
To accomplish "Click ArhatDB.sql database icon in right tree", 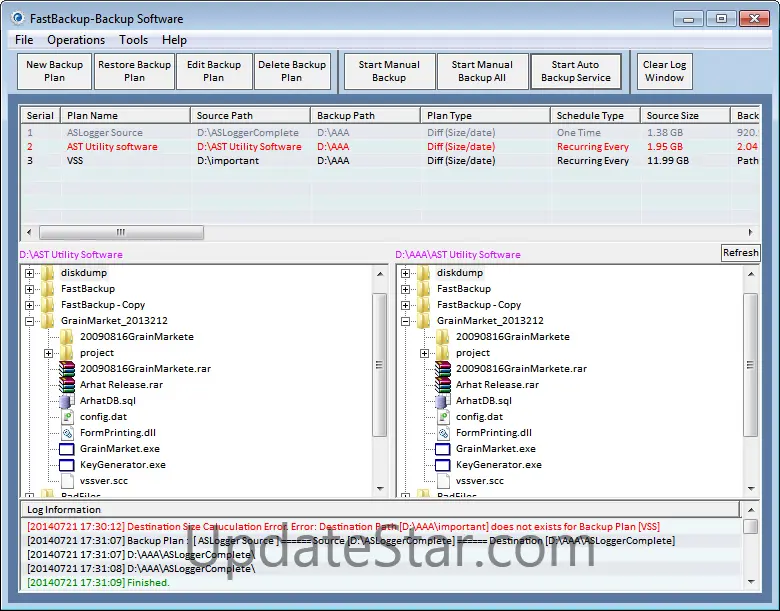I will coord(443,401).
